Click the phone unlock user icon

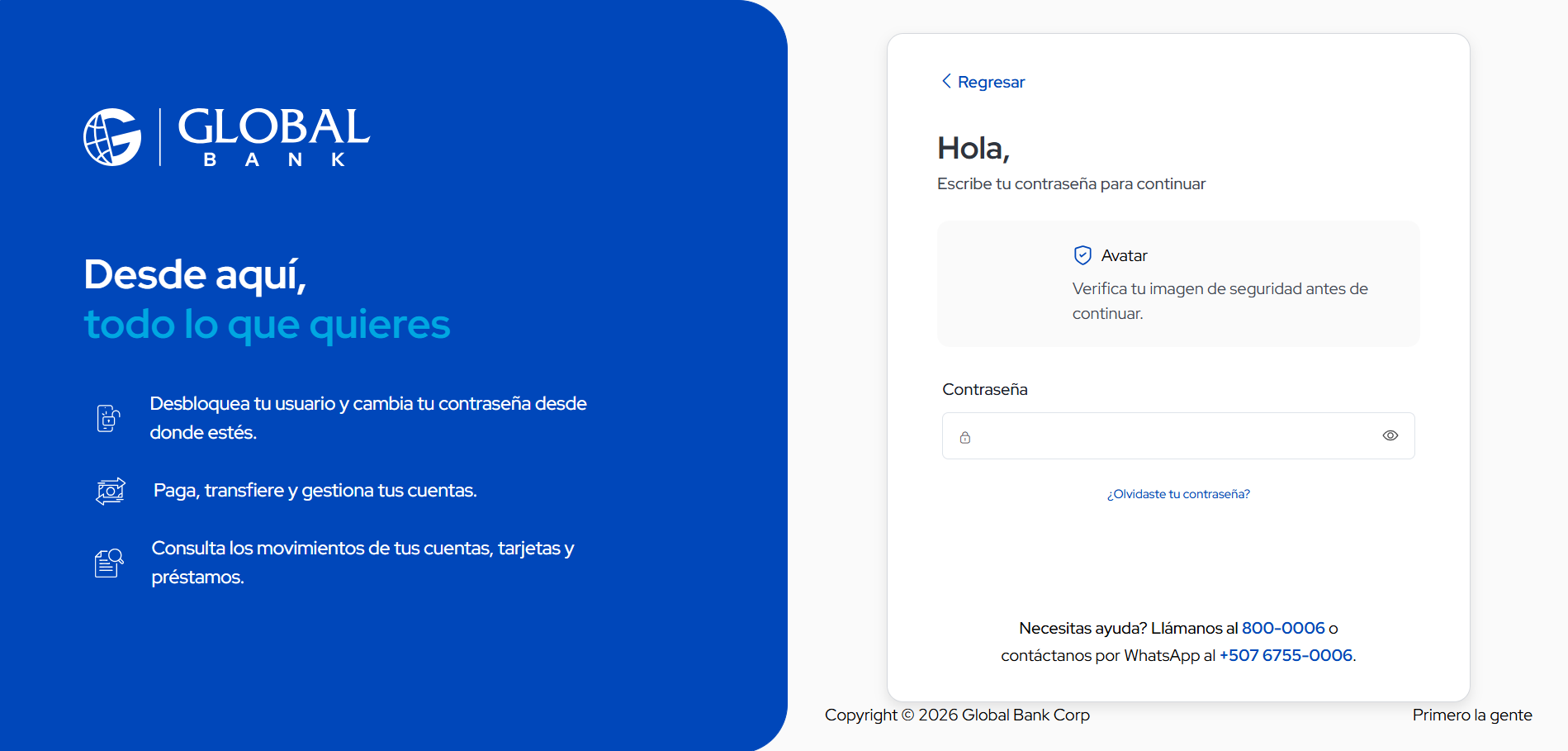click(x=108, y=418)
